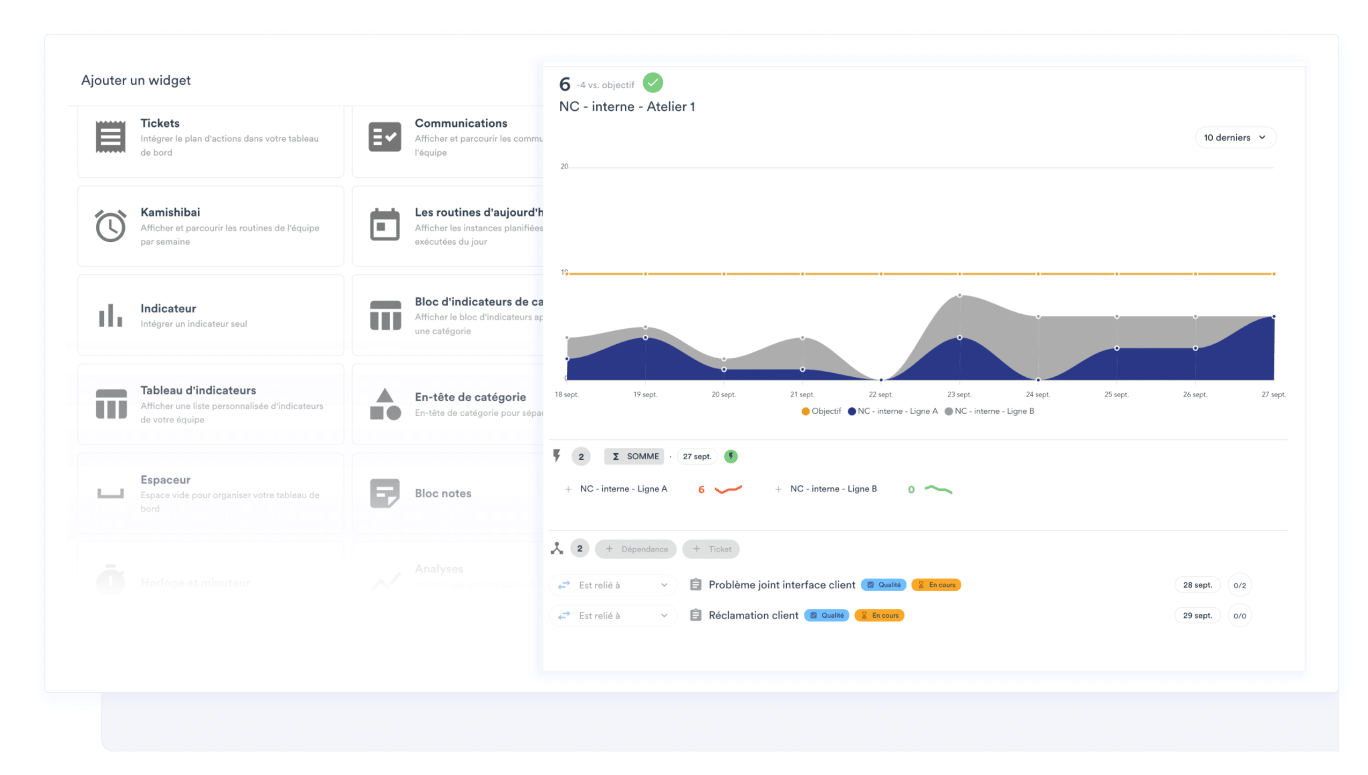
Task: Select the Tickets widget icon
Action: tap(111, 136)
